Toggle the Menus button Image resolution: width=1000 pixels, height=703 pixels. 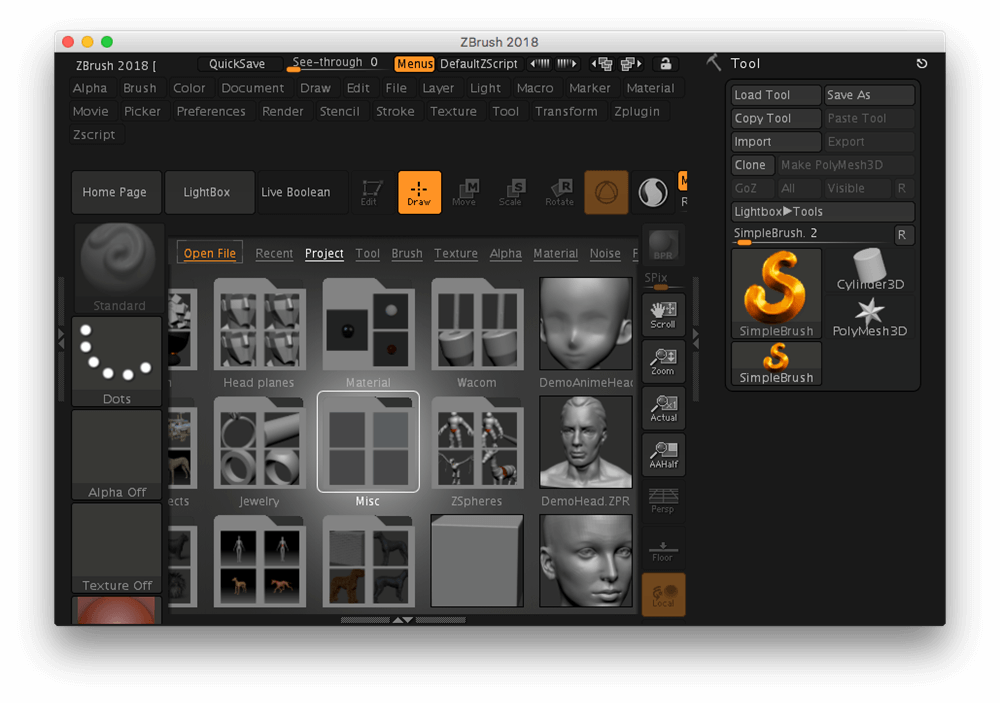[414, 64]
